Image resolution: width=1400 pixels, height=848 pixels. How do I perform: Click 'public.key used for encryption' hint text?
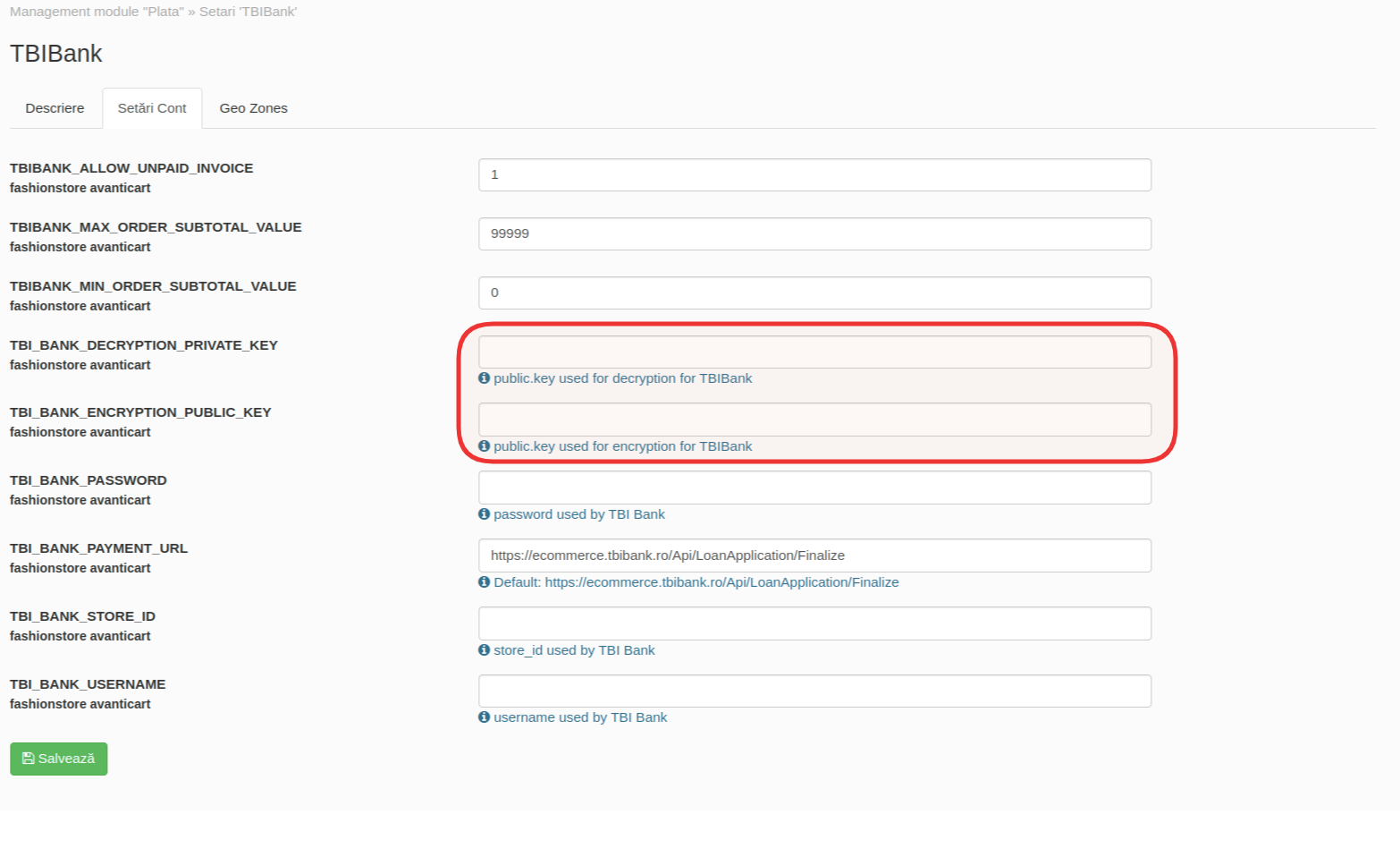click(x=623, y=446)
